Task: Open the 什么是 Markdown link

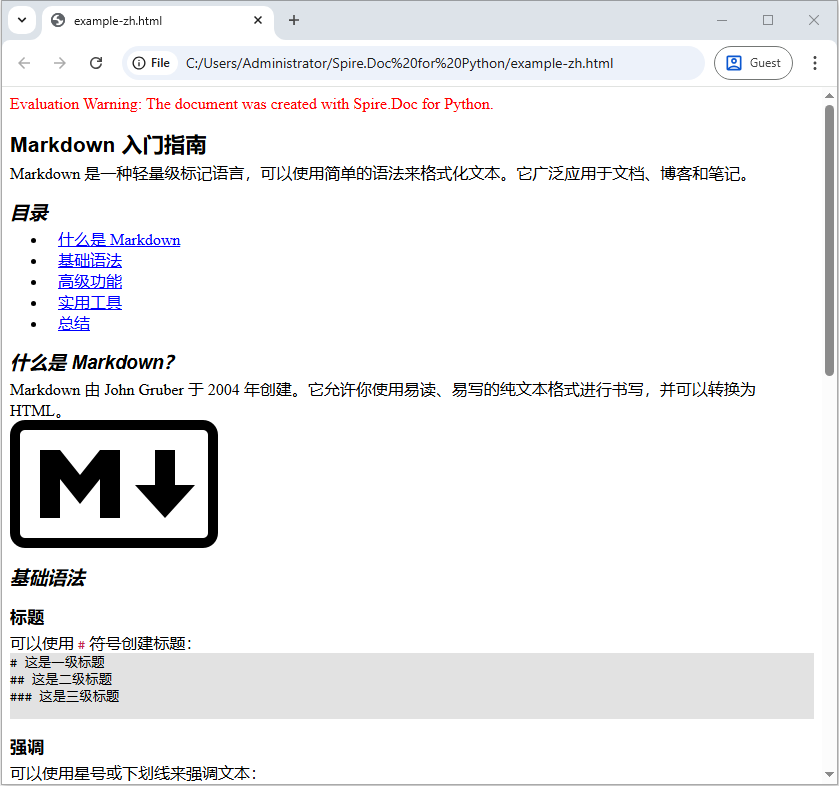Action: [x=119, y=240]
